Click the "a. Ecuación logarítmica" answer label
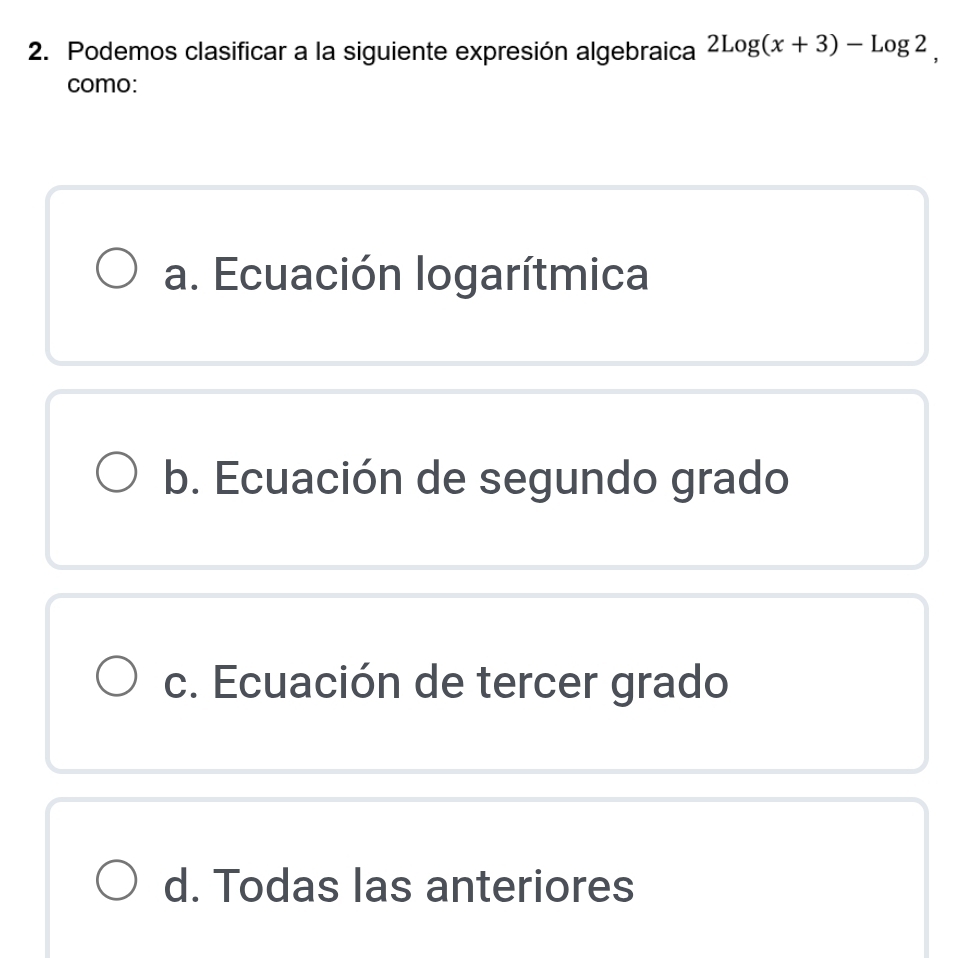The image size is (965, 958). click(x=407, y=274)
